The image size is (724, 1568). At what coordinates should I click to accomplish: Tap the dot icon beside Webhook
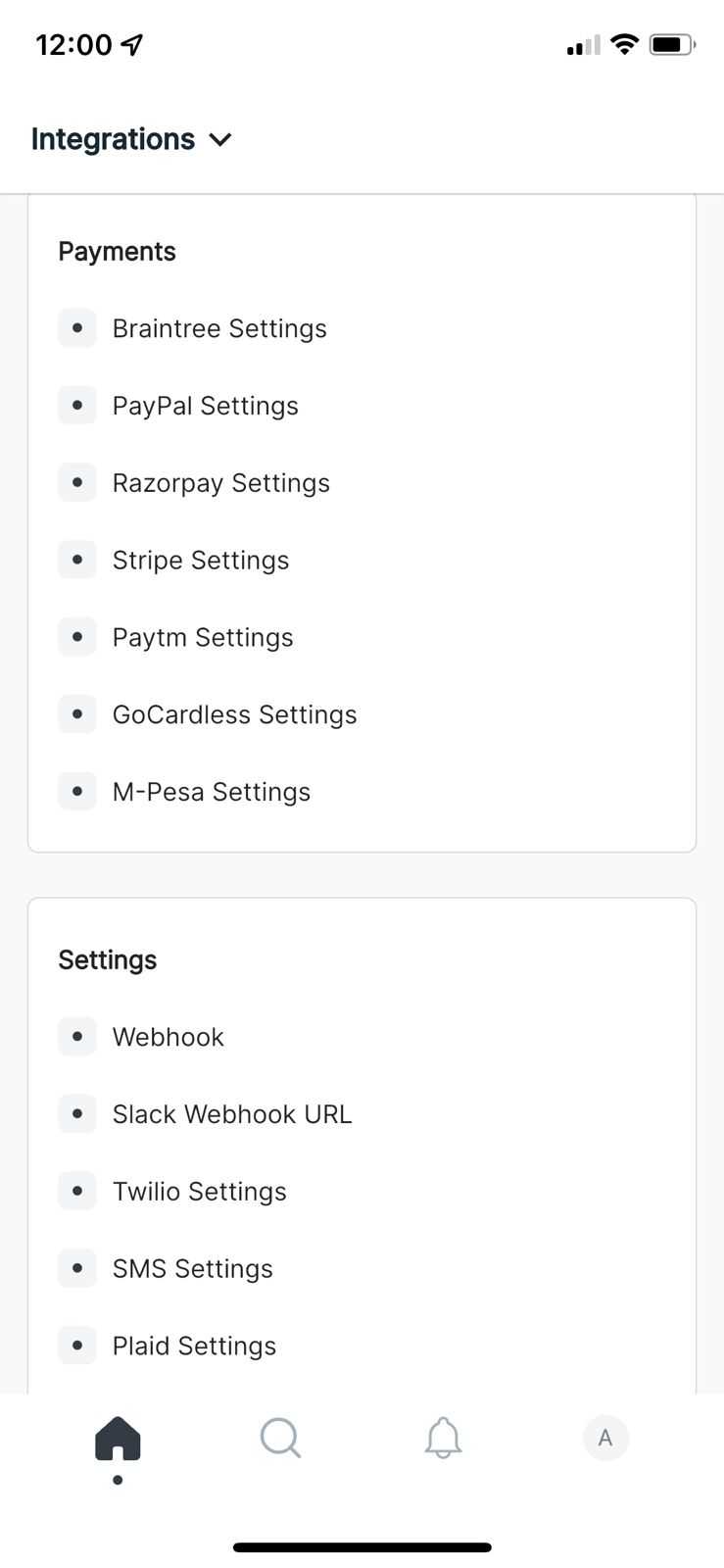coord(77,1037)
